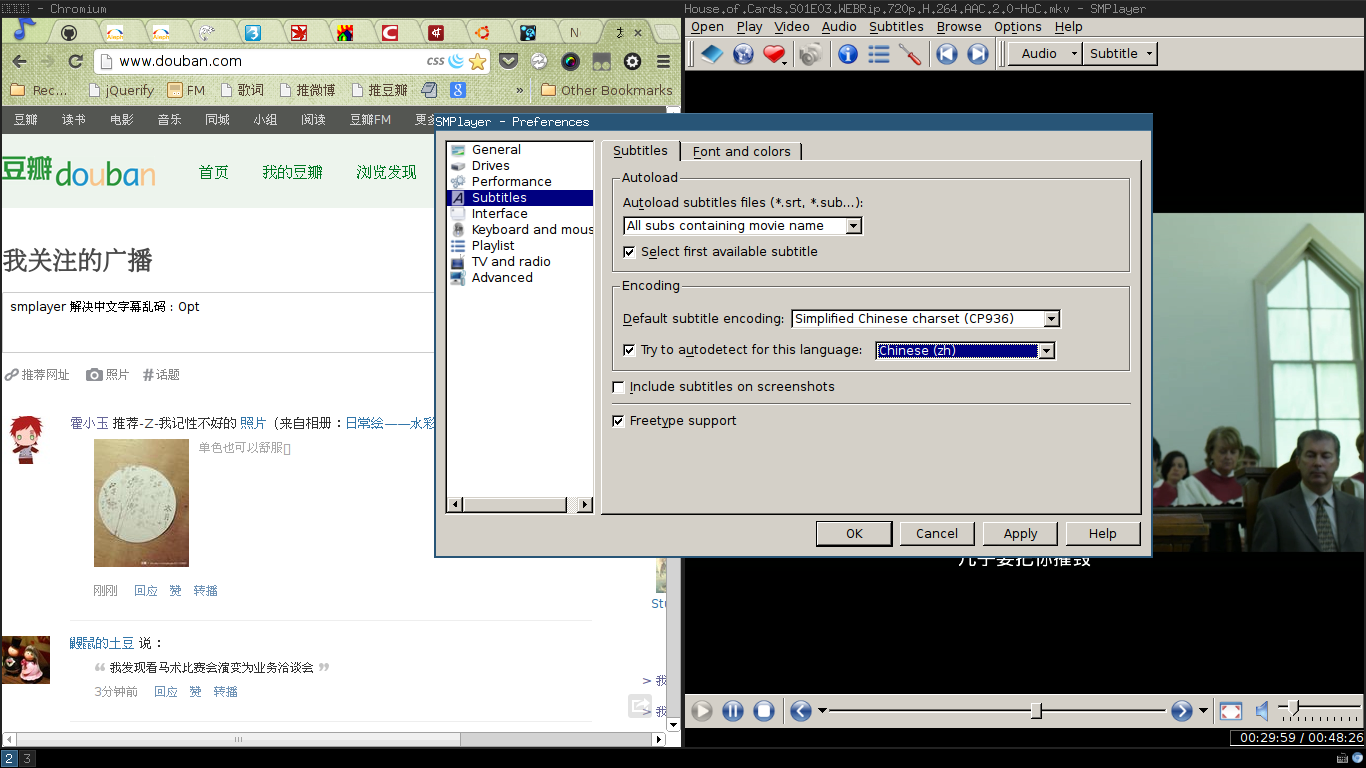
Task: Toggle fullscreen with the red-arrows icon
Action: [1231, 711]
